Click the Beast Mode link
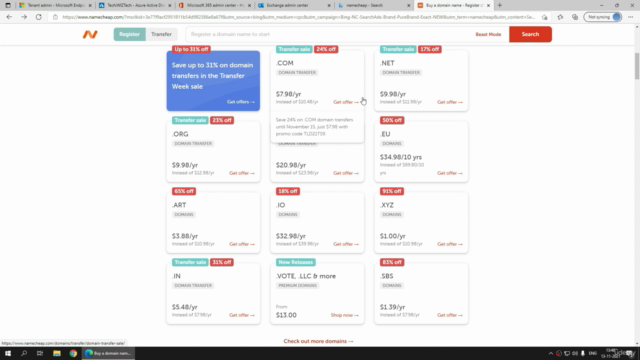This screenshot has height=360, width=640. tap(488, 34)
